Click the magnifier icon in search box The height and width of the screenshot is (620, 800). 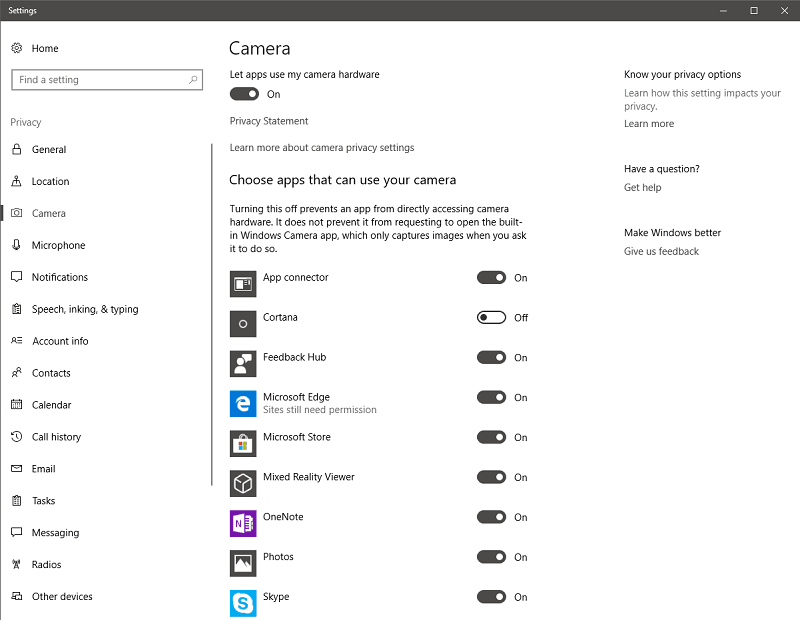tap(193, 80)
